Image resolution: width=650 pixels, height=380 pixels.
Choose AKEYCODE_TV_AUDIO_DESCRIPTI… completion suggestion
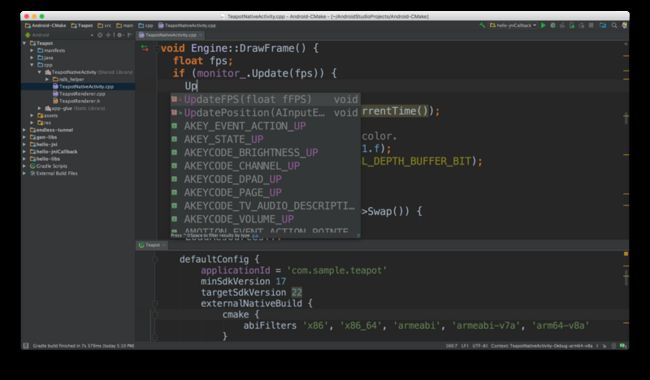click(265, 206)
